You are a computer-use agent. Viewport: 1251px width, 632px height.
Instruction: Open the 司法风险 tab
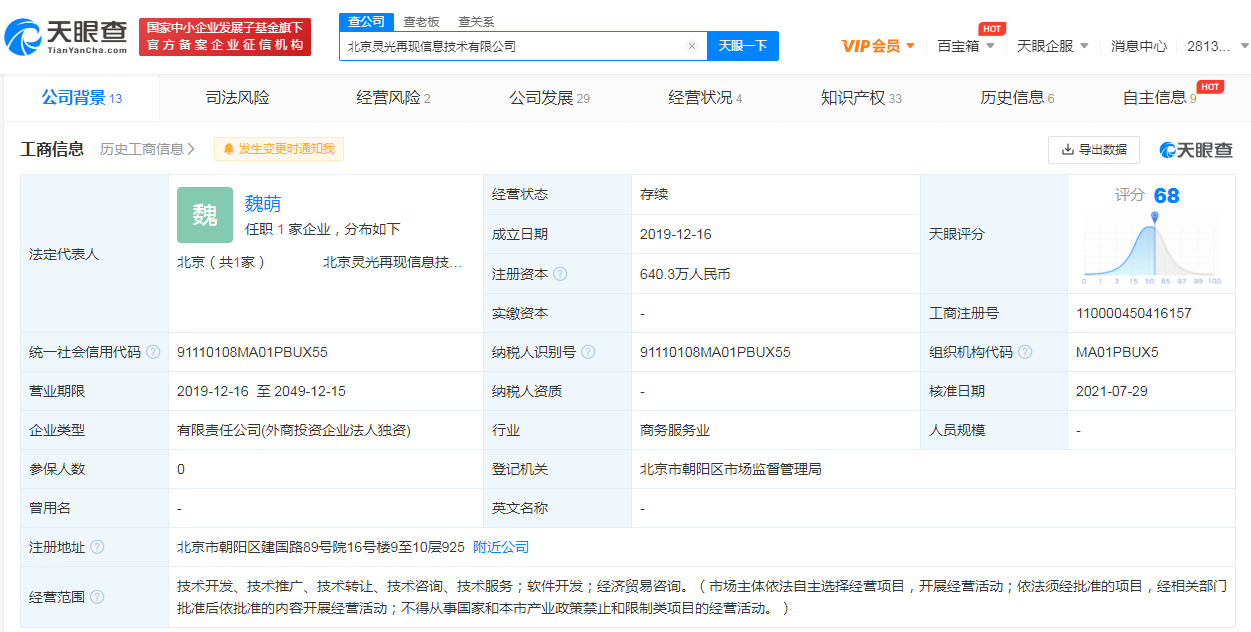click(238, 98)
